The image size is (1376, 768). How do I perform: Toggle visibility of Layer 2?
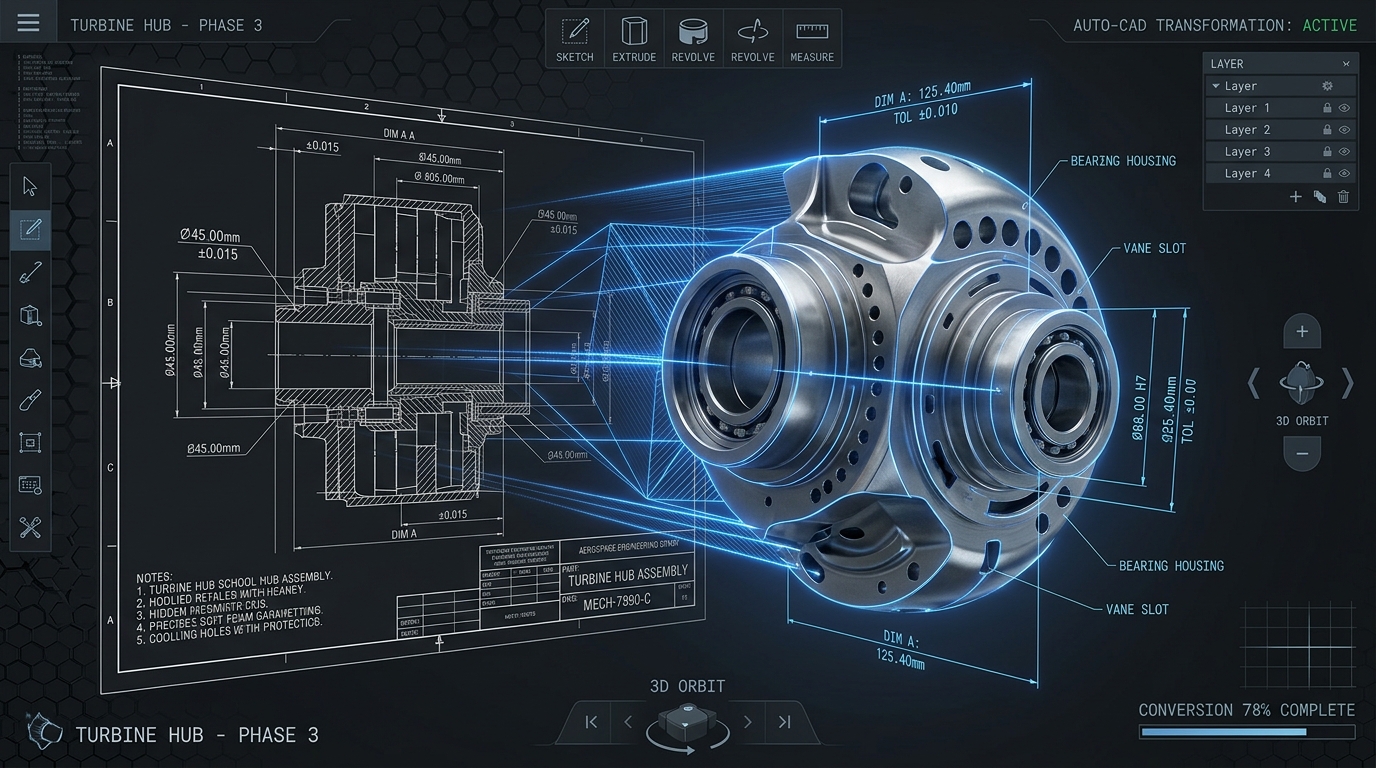1345,130
